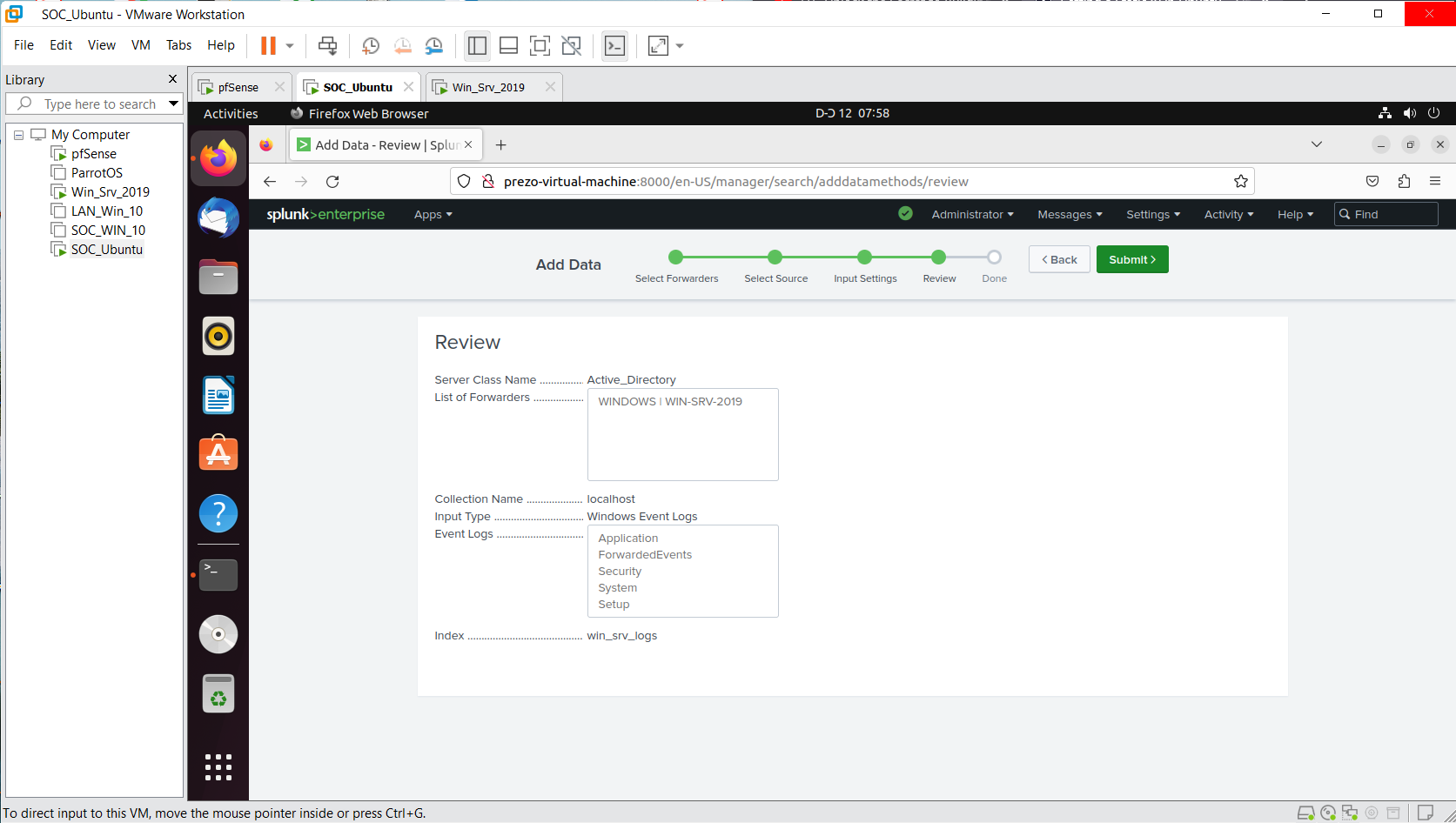Screen dimensions: 1456x823
Task: Reload the Splunk page in Firefox
Action: (332, 182)
